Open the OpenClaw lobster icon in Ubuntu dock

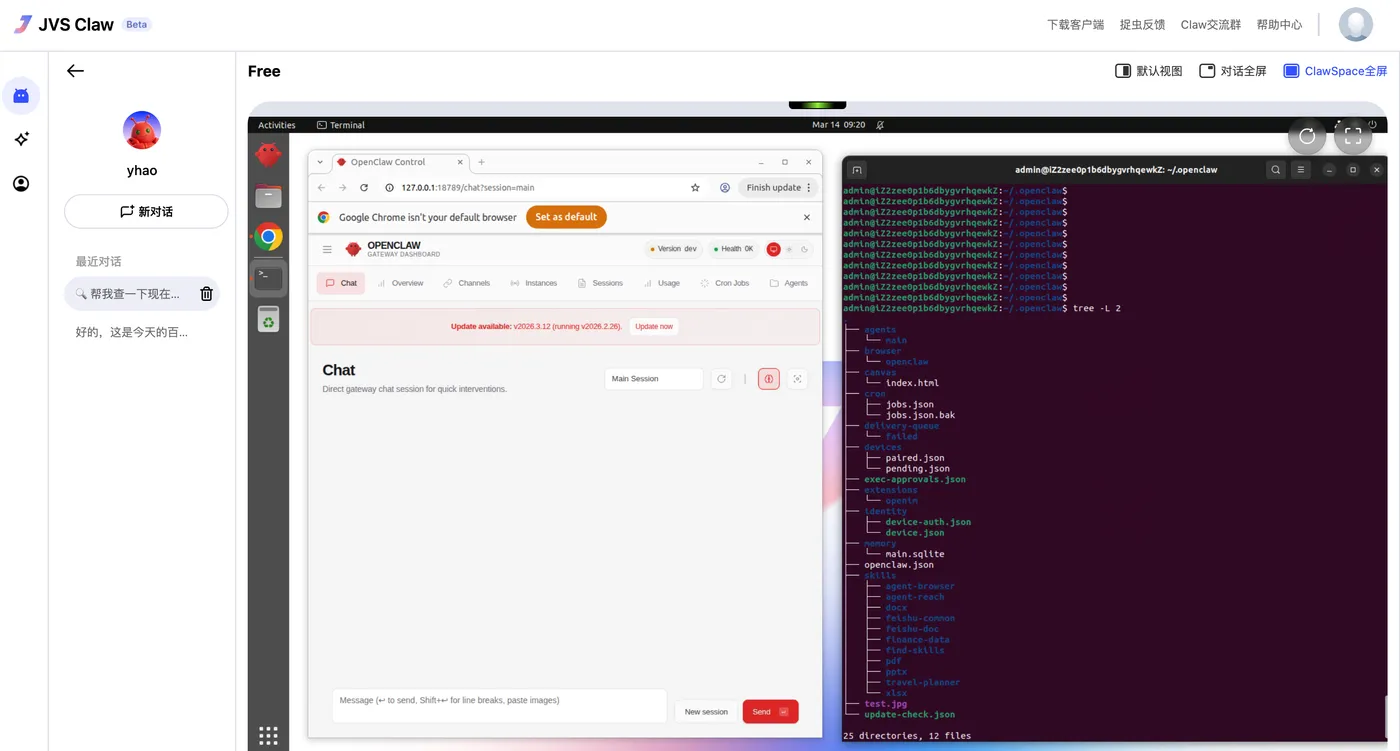tap(268, 155)
